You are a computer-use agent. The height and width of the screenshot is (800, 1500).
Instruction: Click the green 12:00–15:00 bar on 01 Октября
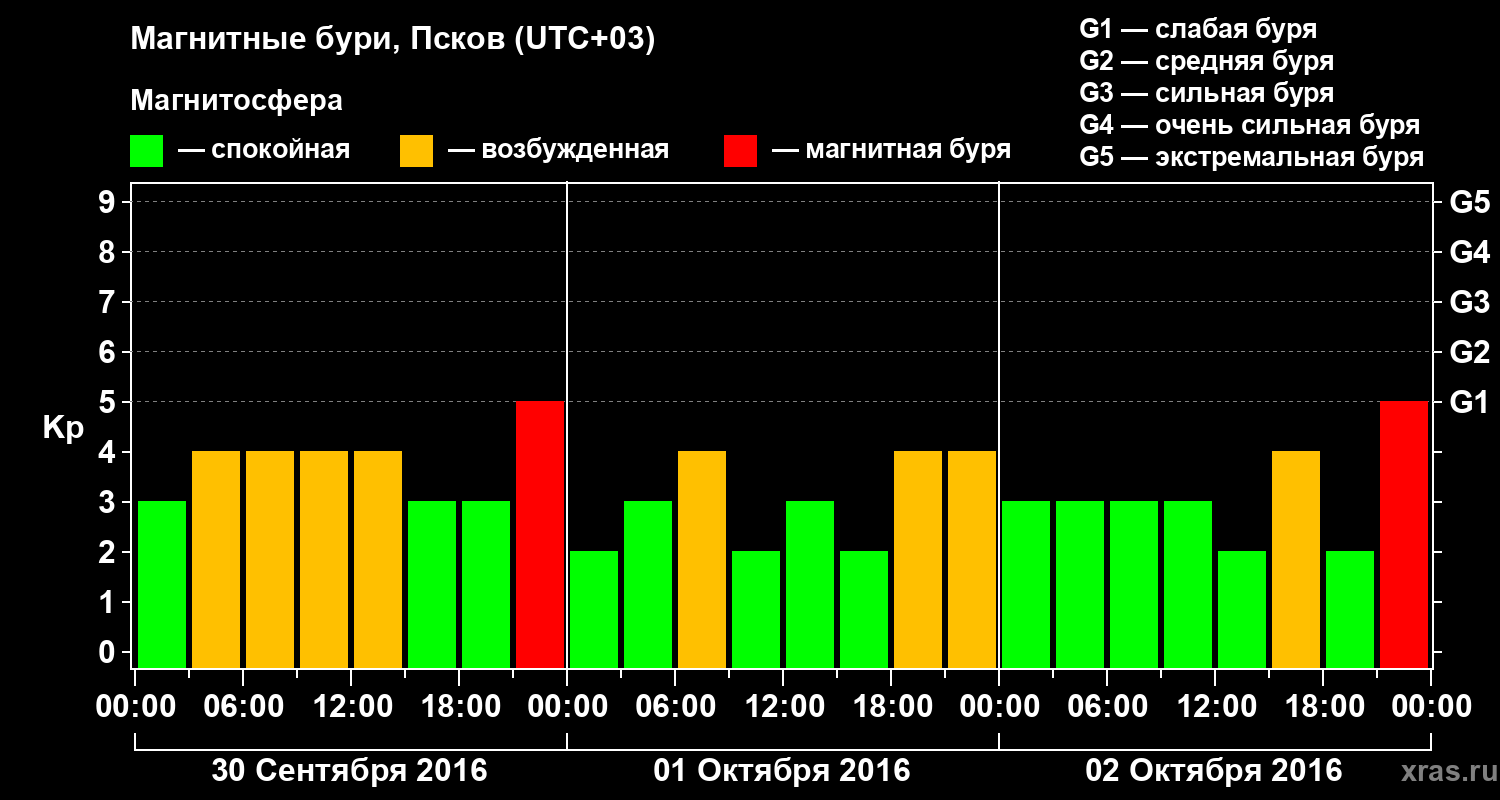tap(810, 584)
